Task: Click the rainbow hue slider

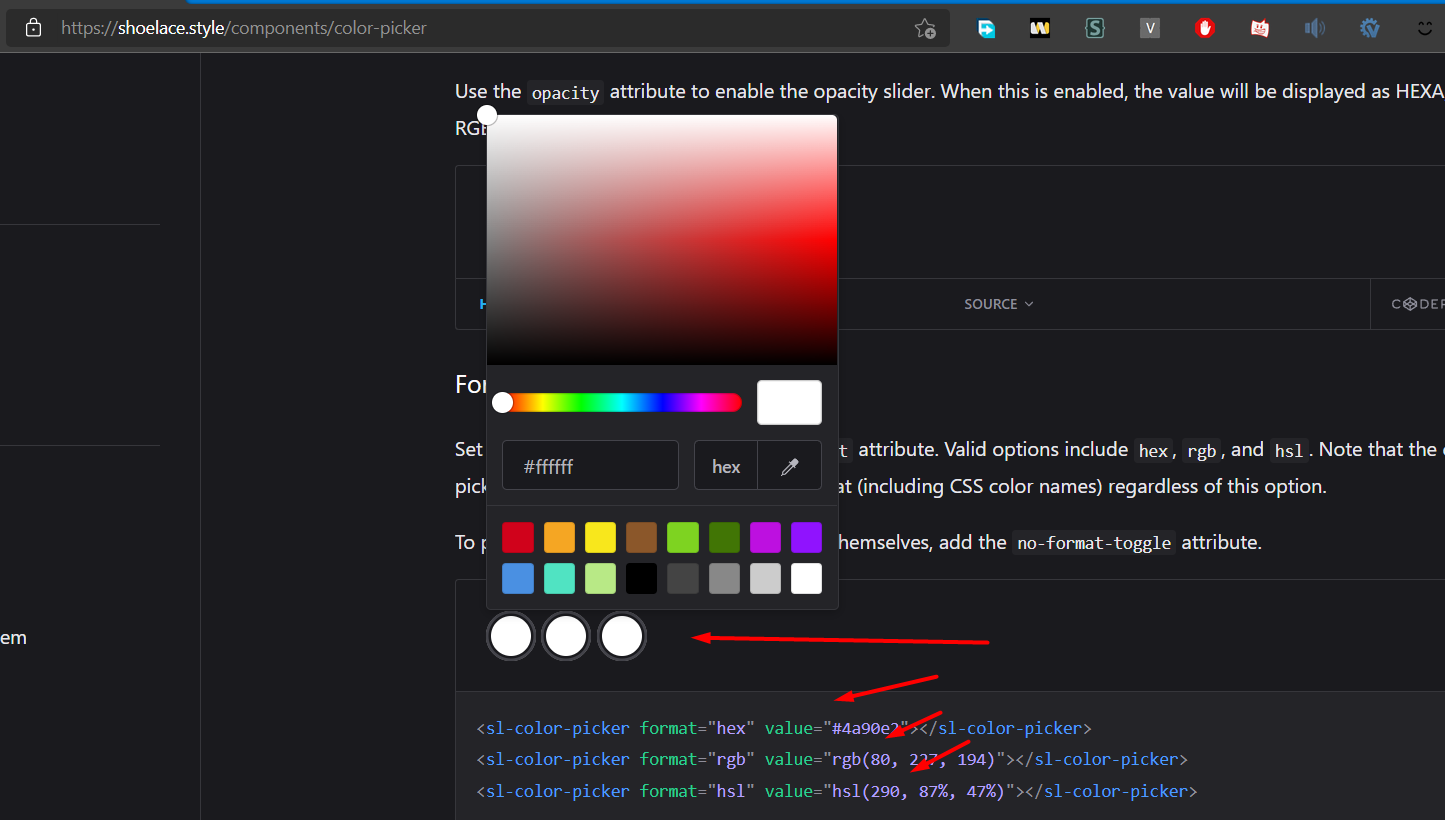Action: (x=618, y=402)
